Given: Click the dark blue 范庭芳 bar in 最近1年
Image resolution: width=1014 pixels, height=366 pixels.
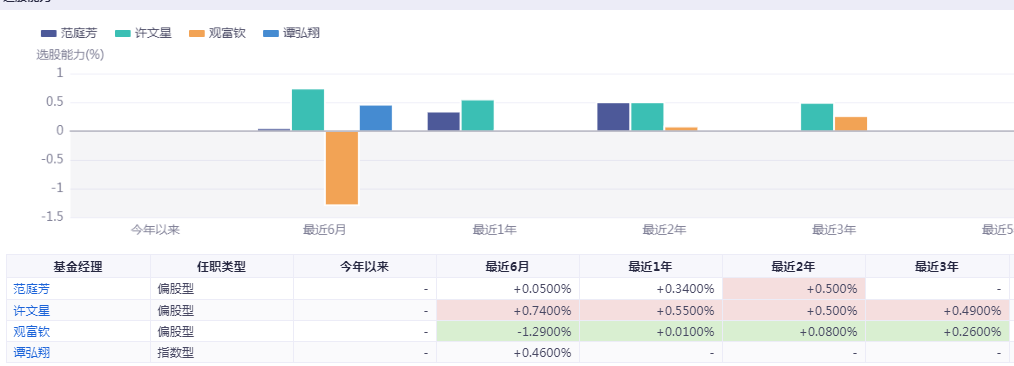Looking at the screenshot, I should [x=444, y=122].
